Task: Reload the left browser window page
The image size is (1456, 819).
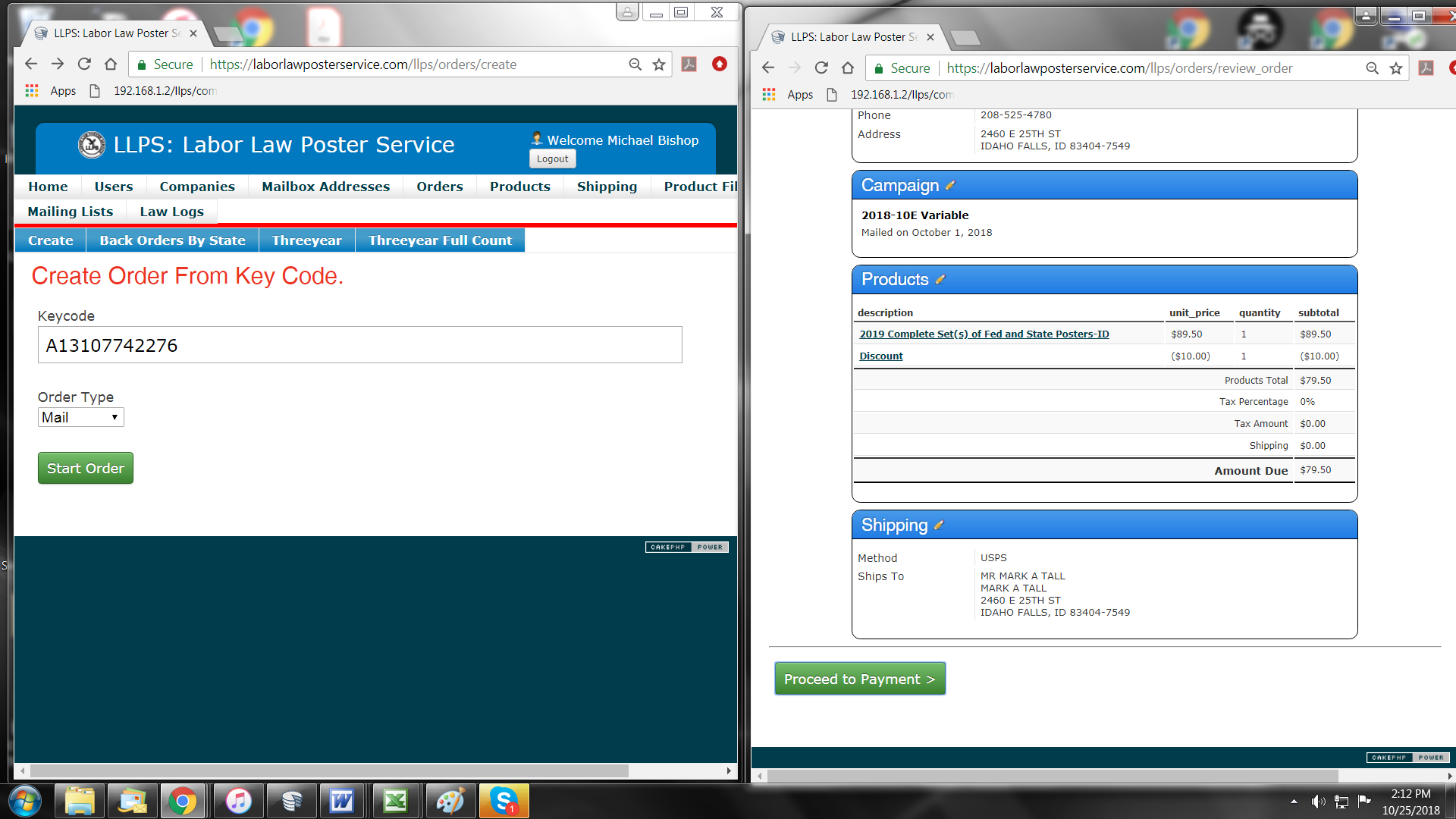Action: point(84,64)
